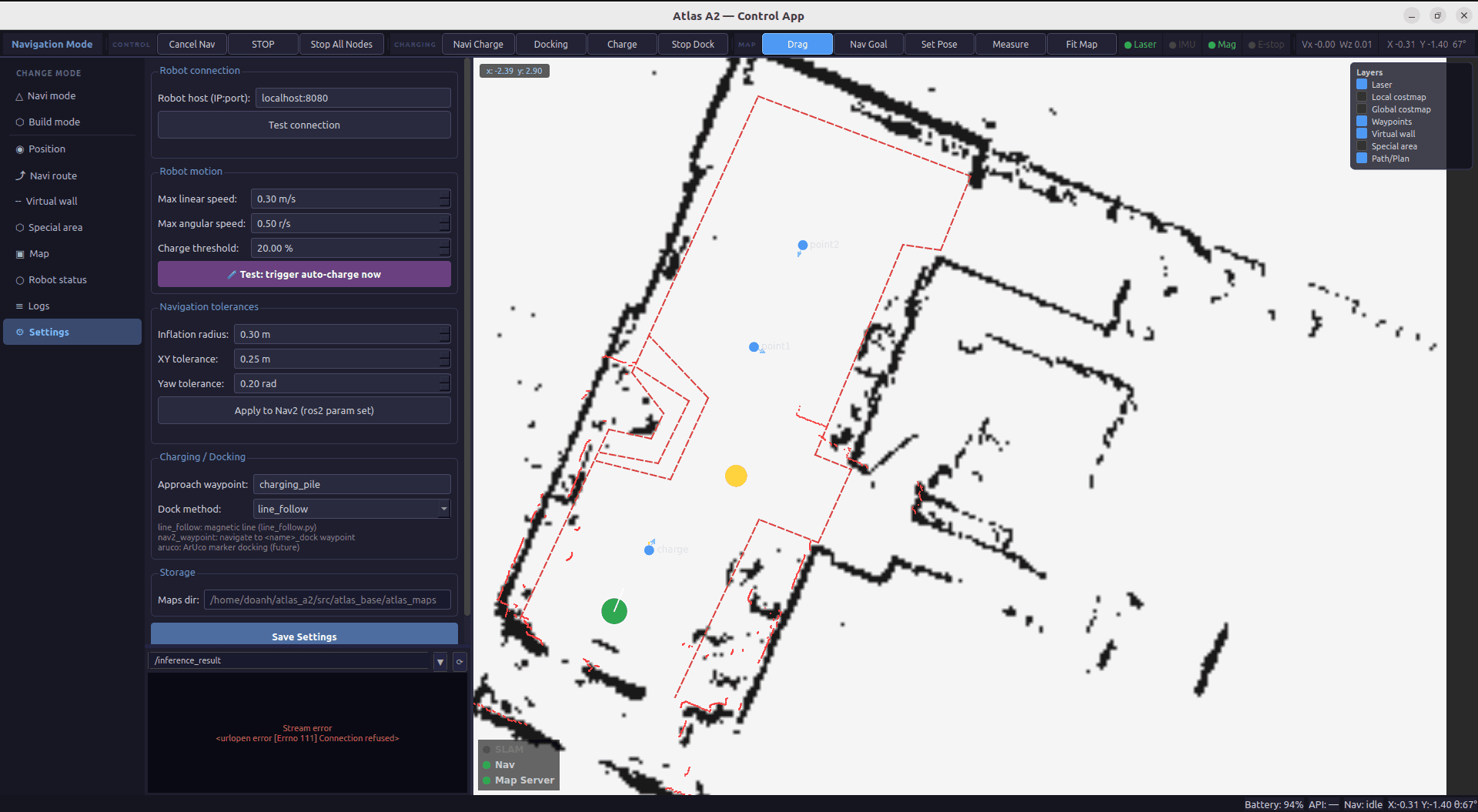Select the Settings sidebar item
This screenshot has width=1478, height=812.
pyautogui.click(x=72, y=332)
